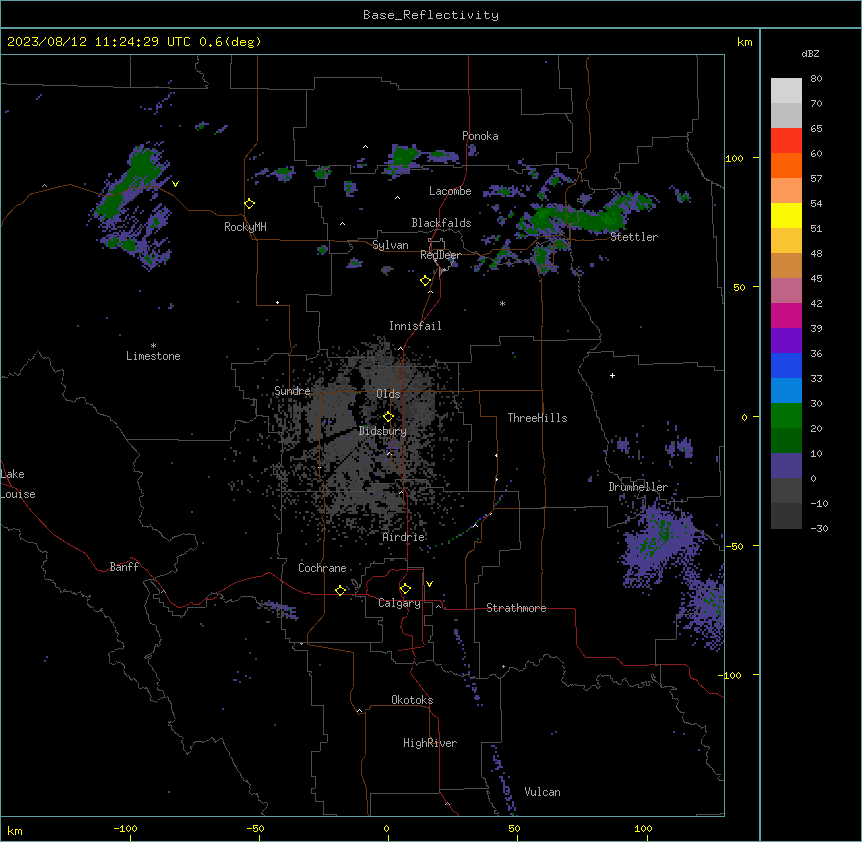Click the yellow diamond marker below RedDeer

point(425,281)
